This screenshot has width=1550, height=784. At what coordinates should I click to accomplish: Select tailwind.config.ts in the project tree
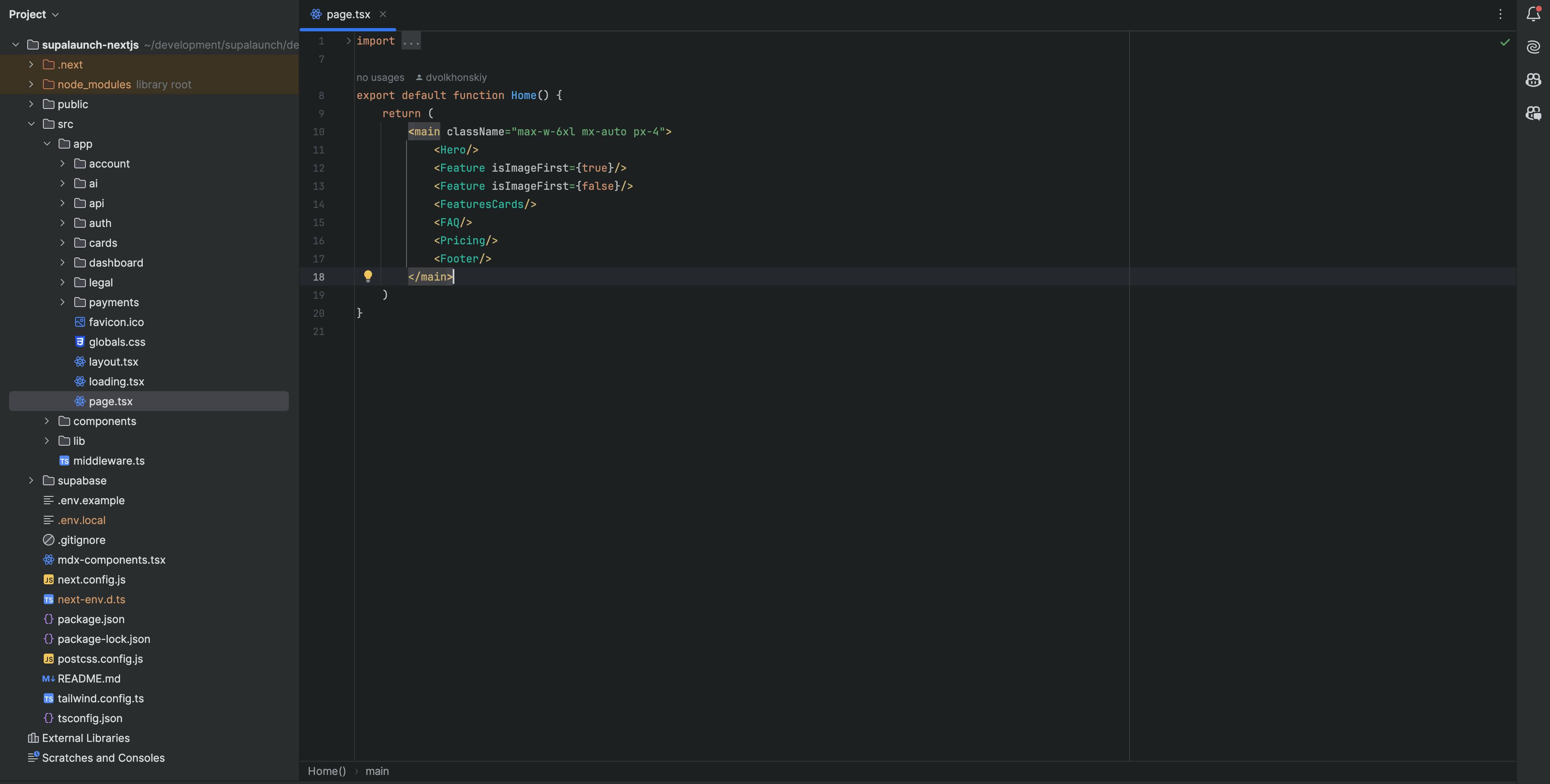point(100,699)
